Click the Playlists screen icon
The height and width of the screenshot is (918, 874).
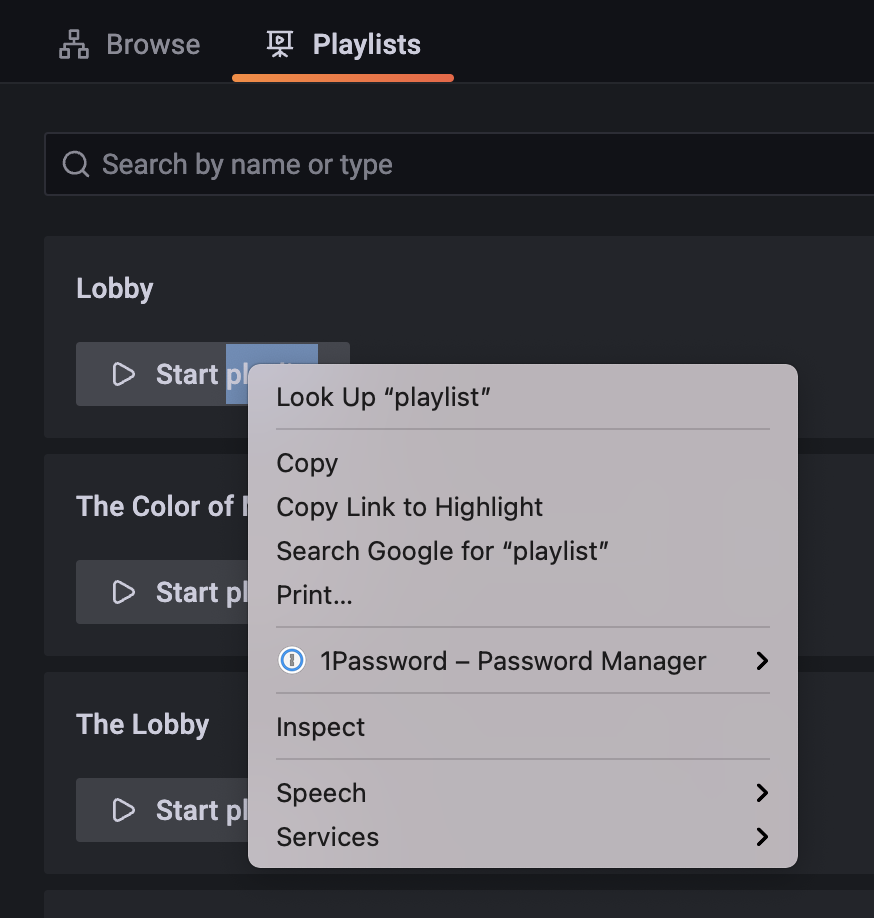coord(280,43)
